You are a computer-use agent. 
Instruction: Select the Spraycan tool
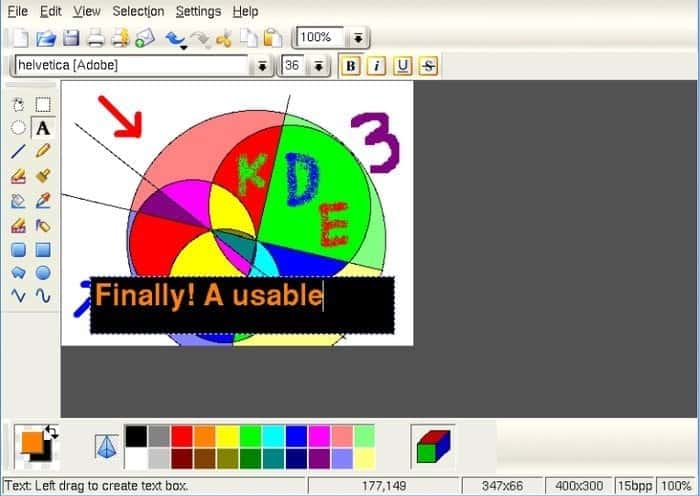(43, 225)
